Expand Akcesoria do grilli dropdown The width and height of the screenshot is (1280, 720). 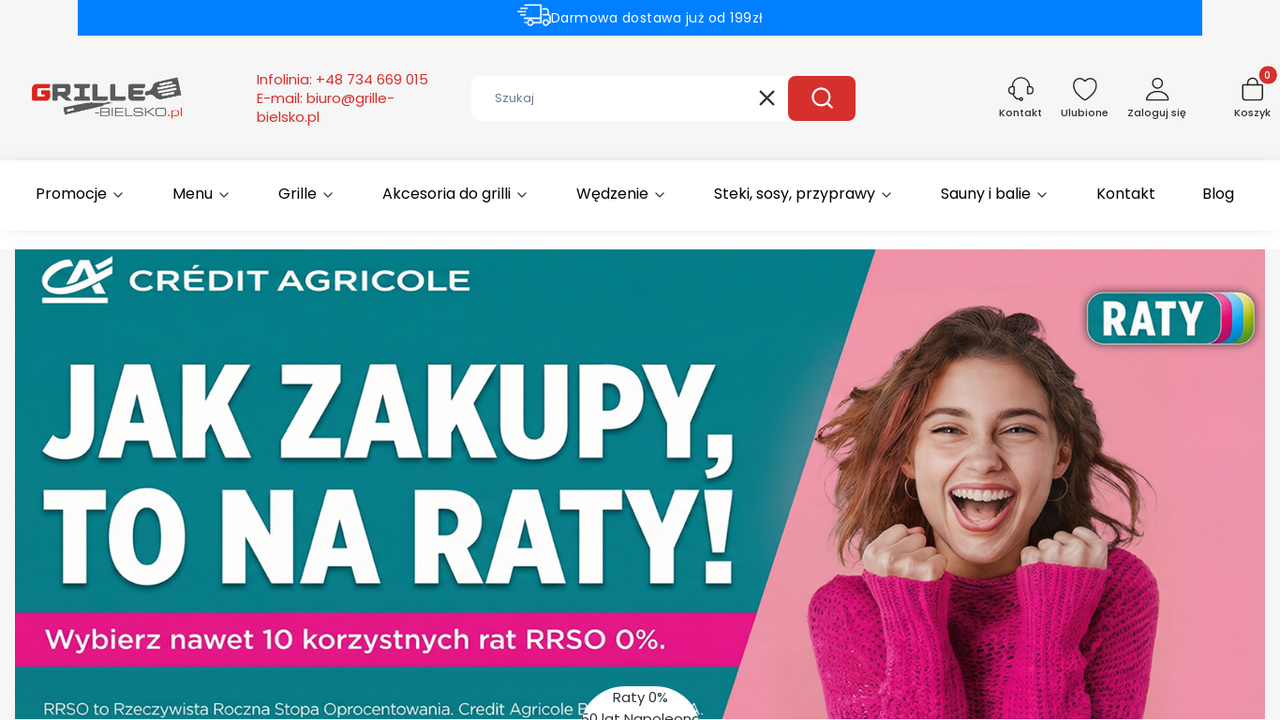point(455,194)
